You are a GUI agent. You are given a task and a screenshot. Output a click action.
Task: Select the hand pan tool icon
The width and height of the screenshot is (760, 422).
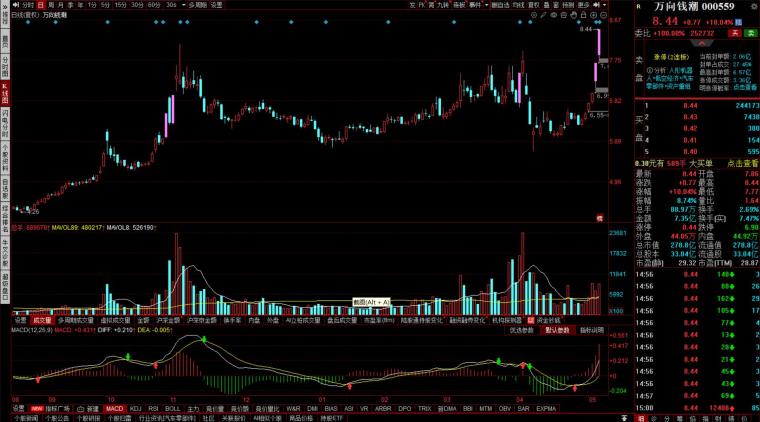574,15
